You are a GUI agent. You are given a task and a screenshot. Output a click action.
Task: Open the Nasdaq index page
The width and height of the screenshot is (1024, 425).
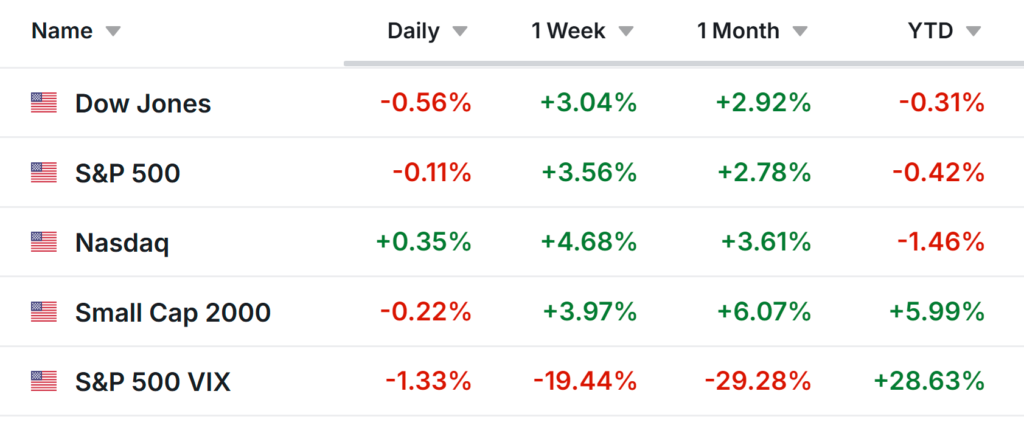[122, 242]
